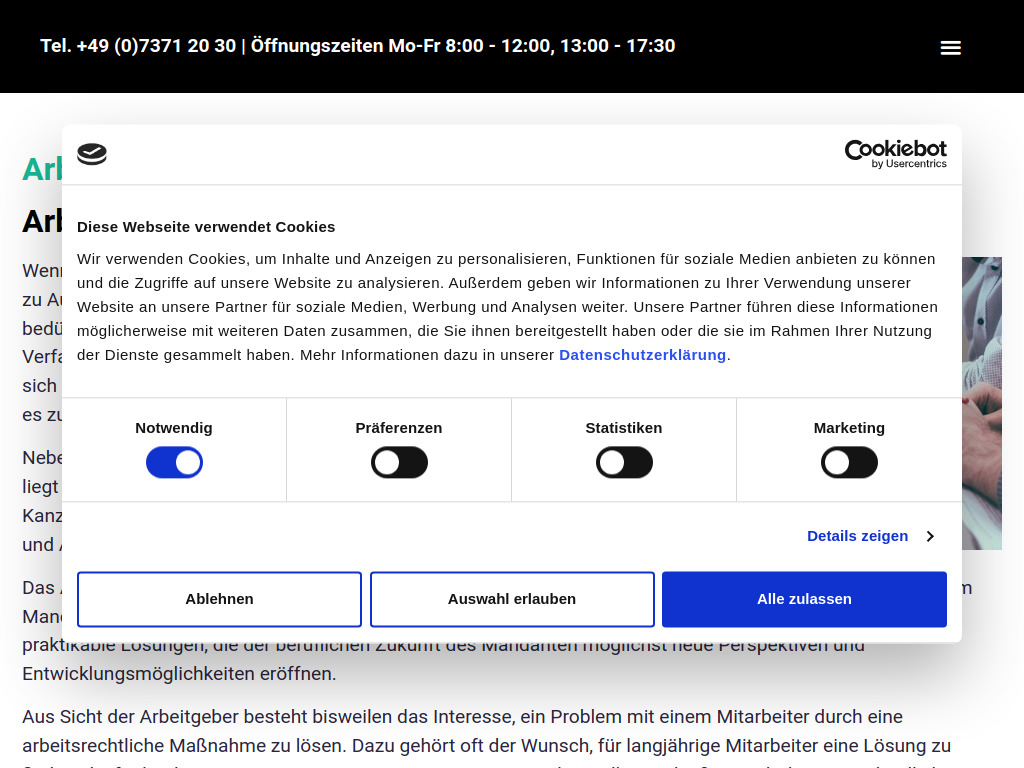The image size is (1024, 768).
Task: Enable the Präferenzen cookie toggle
Action: pos(399,462)
